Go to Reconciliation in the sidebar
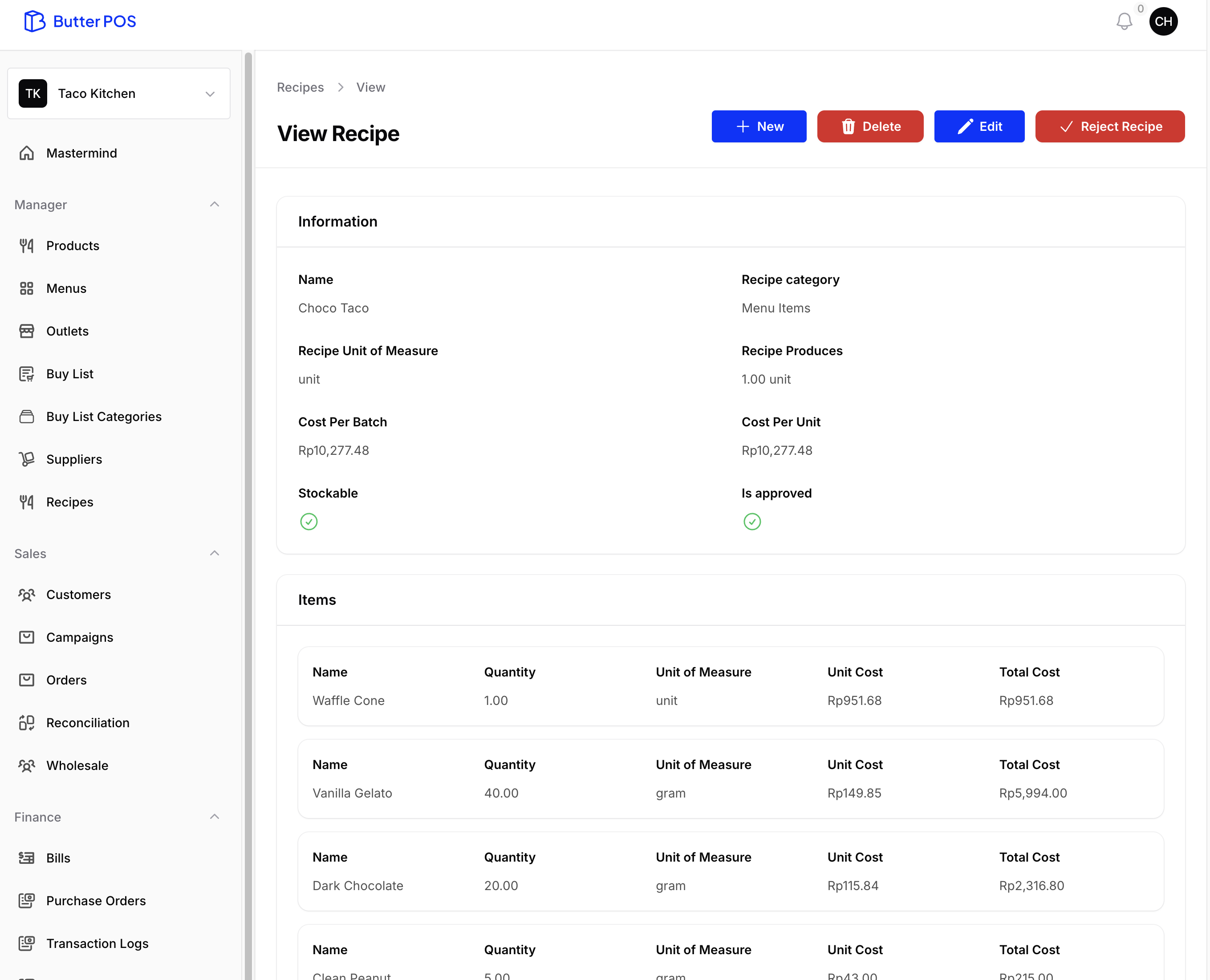The height and width of the screenshot is (980, 1210). tap(88, 723)
